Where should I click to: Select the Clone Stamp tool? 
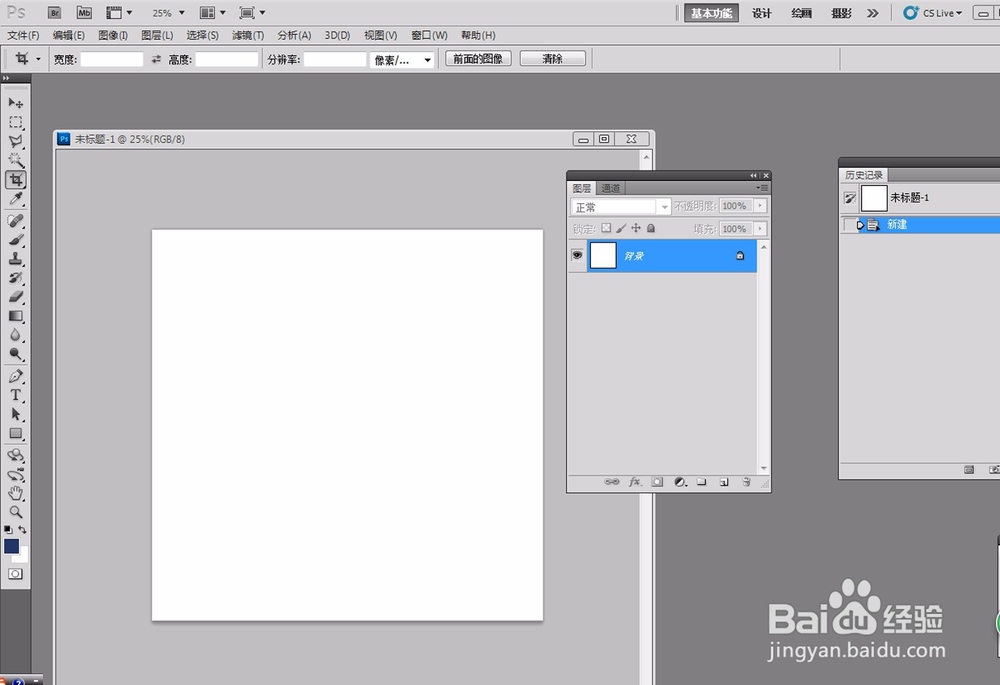[15, 259]
